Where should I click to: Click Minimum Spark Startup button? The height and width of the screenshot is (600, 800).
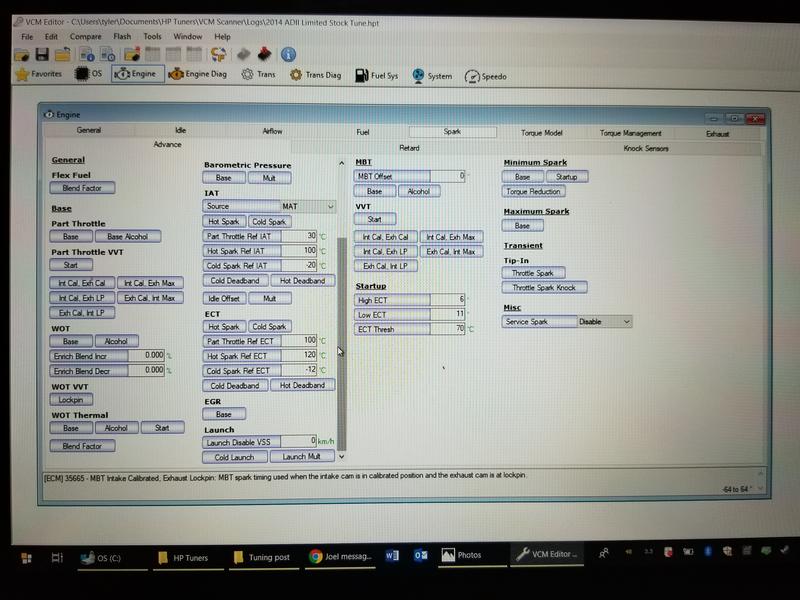coord(566,177)
